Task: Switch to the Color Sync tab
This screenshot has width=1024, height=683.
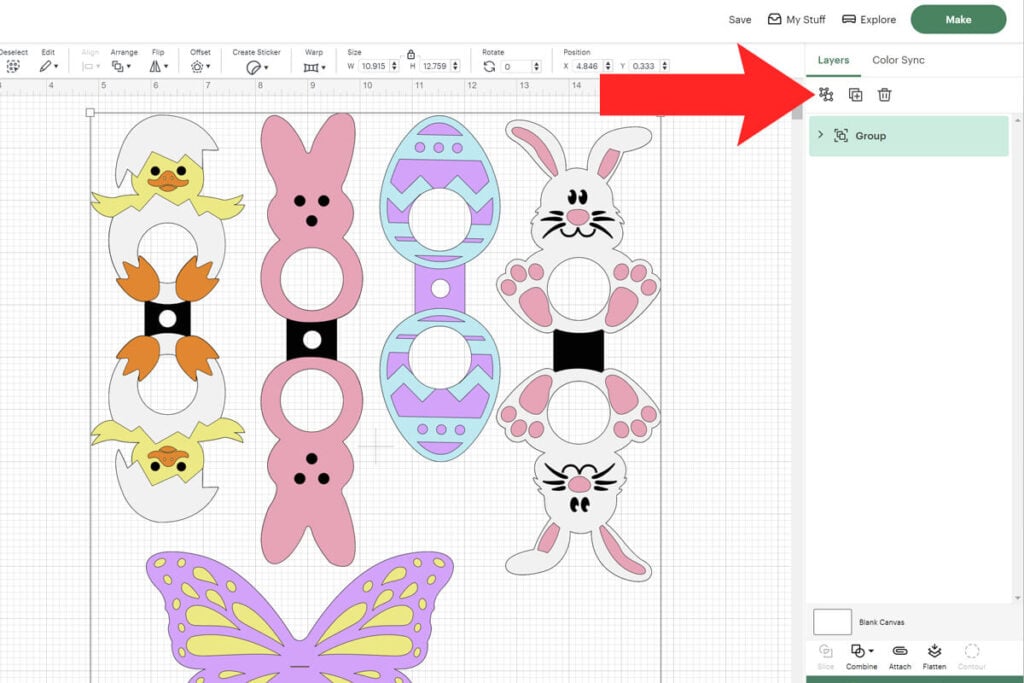Action: coord(898,60)
